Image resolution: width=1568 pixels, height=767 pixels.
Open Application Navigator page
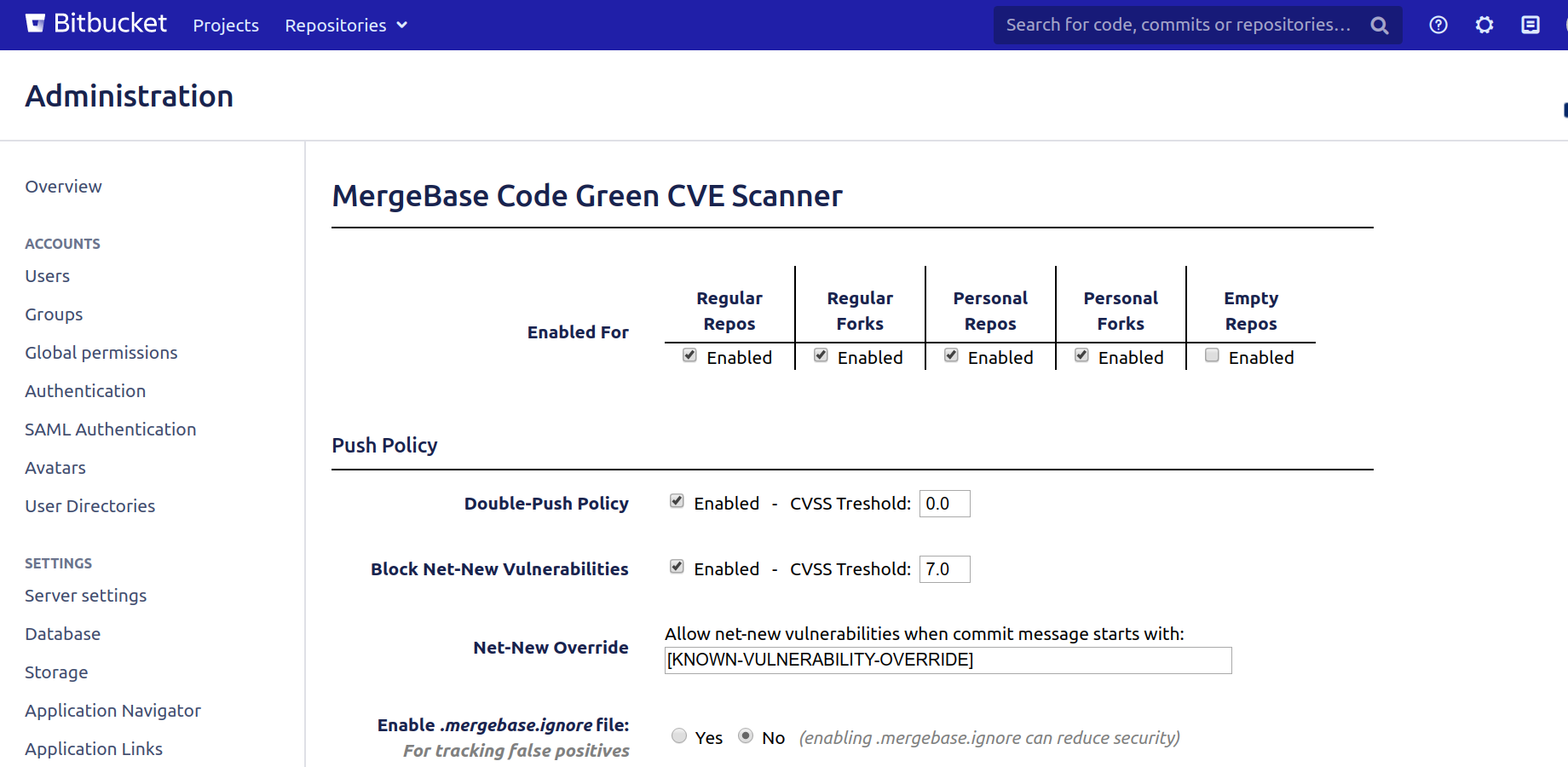tap(113, 711)
